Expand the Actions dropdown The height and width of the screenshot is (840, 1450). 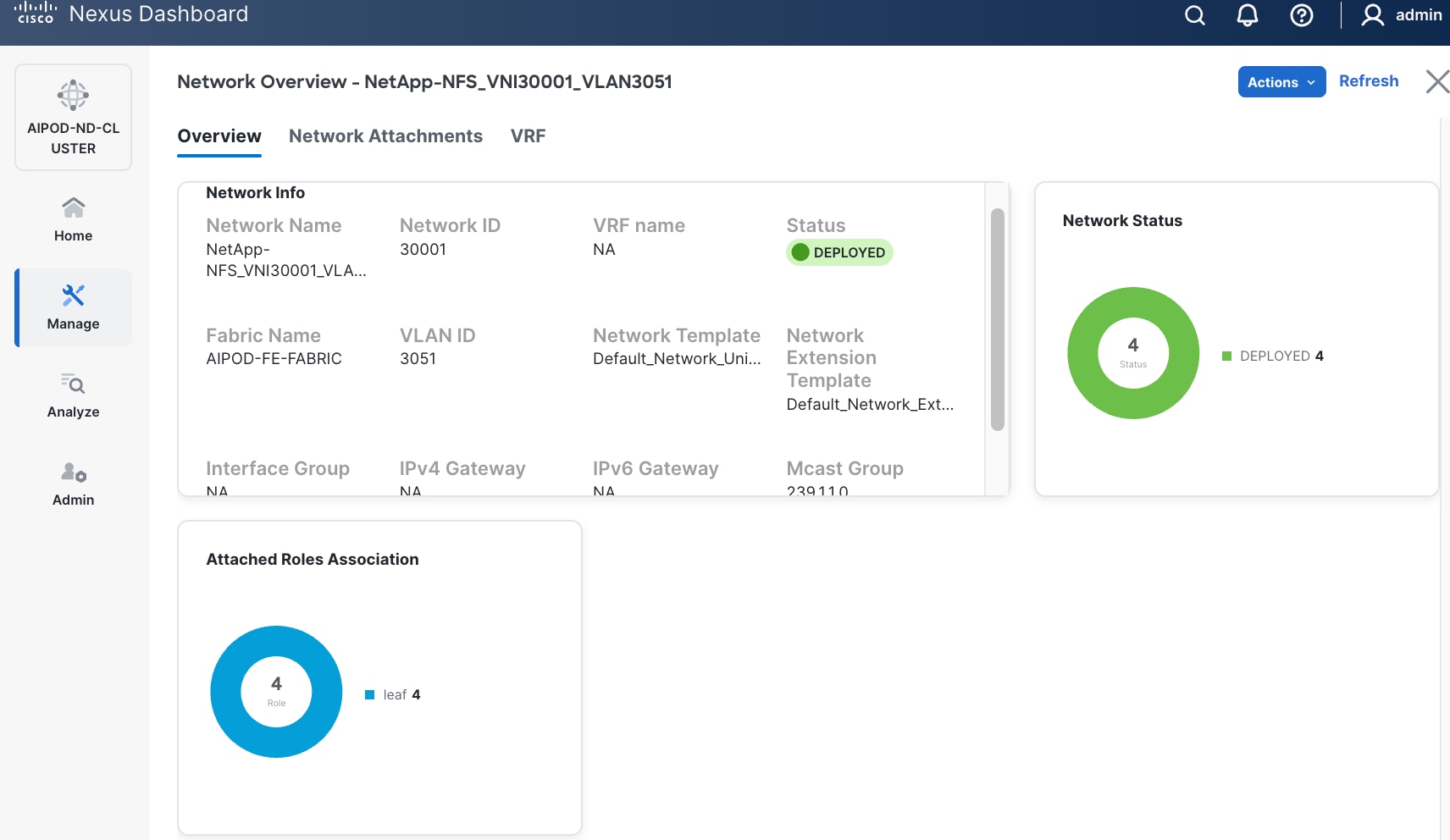(x=1281, y=82)
